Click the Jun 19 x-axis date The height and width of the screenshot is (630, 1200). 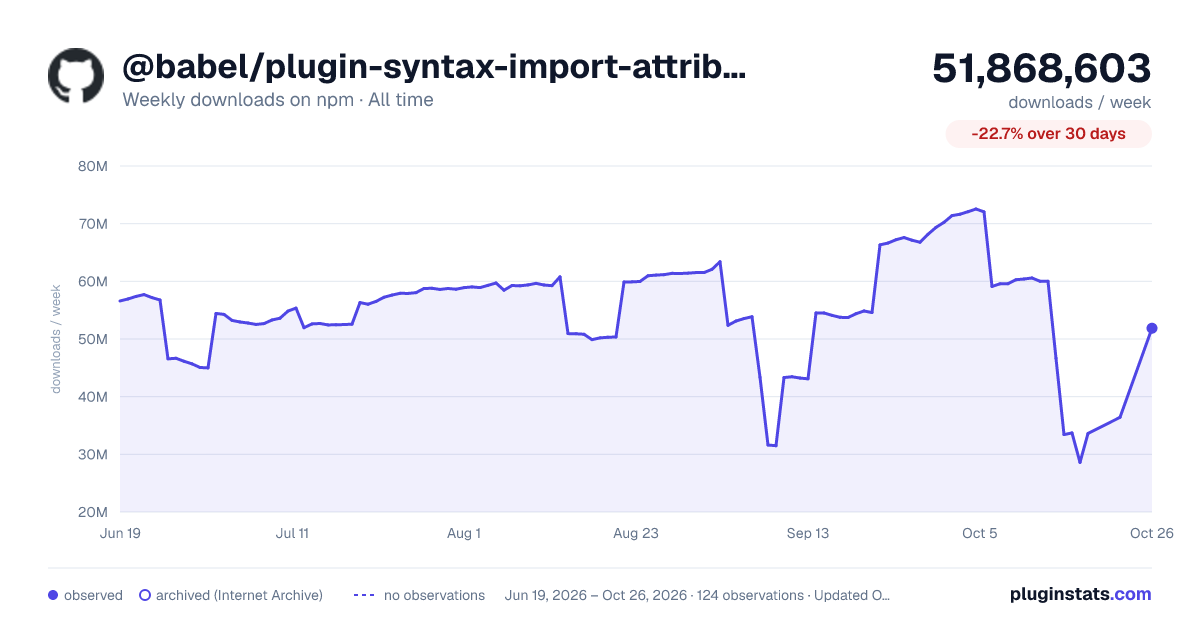point(120,533)
